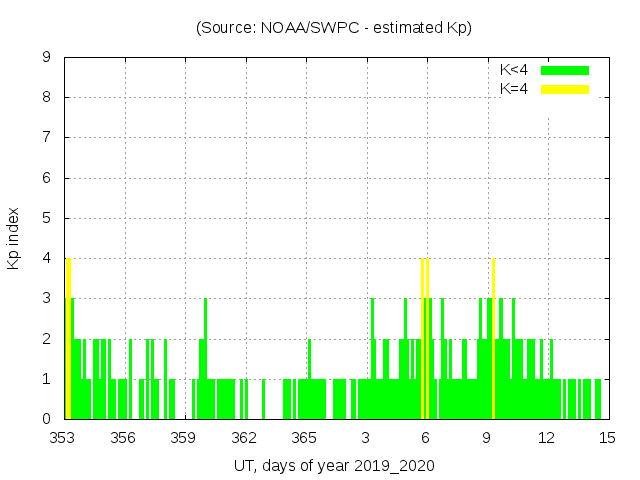640x480 pixels.
Task: Click the x-axis tick label 356
Action: [123, 438]
